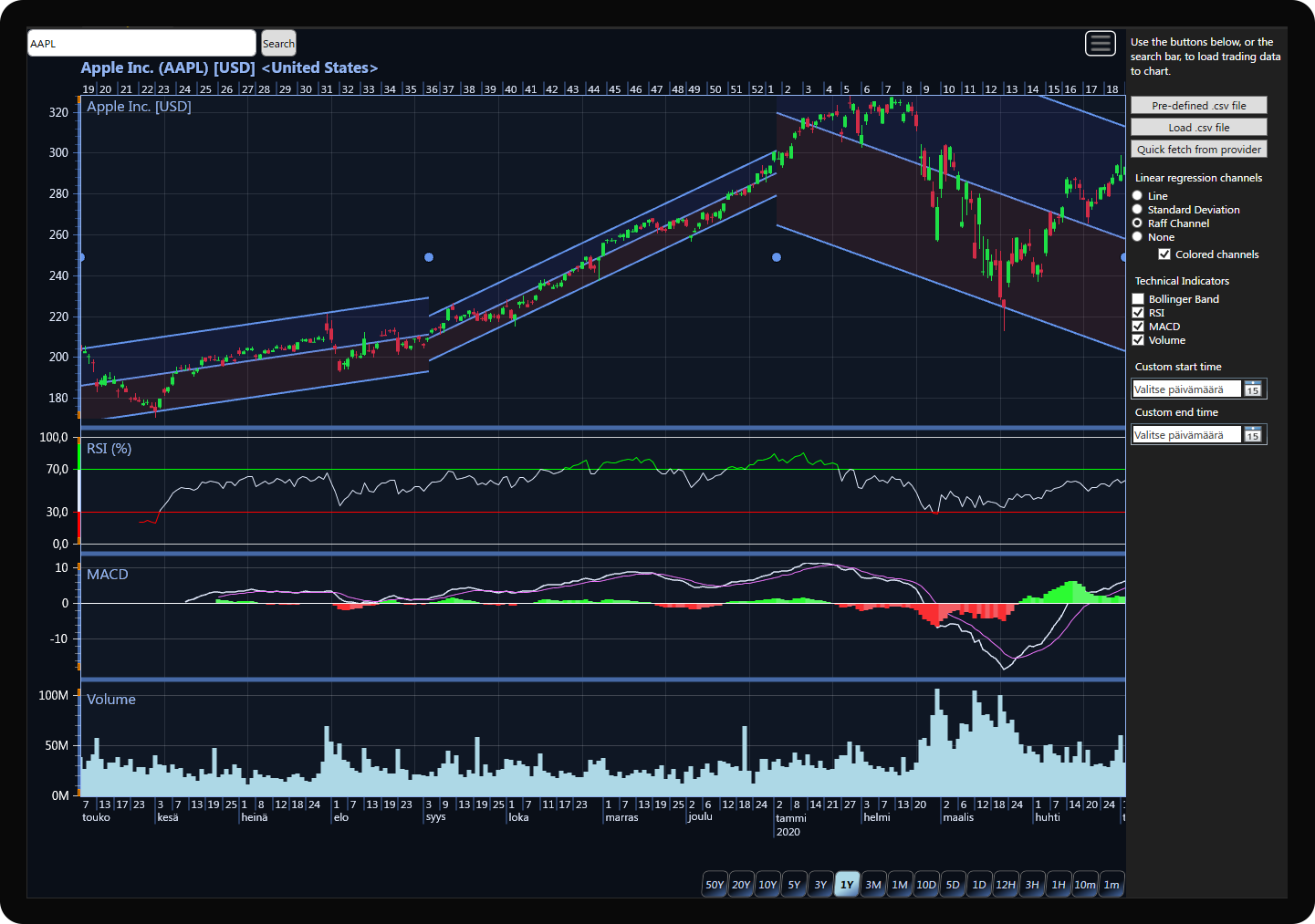Click the Custom end time date field
The width and height of the screenshot is (1315, 924).
pyautogui.click(x=1186, y=434)
